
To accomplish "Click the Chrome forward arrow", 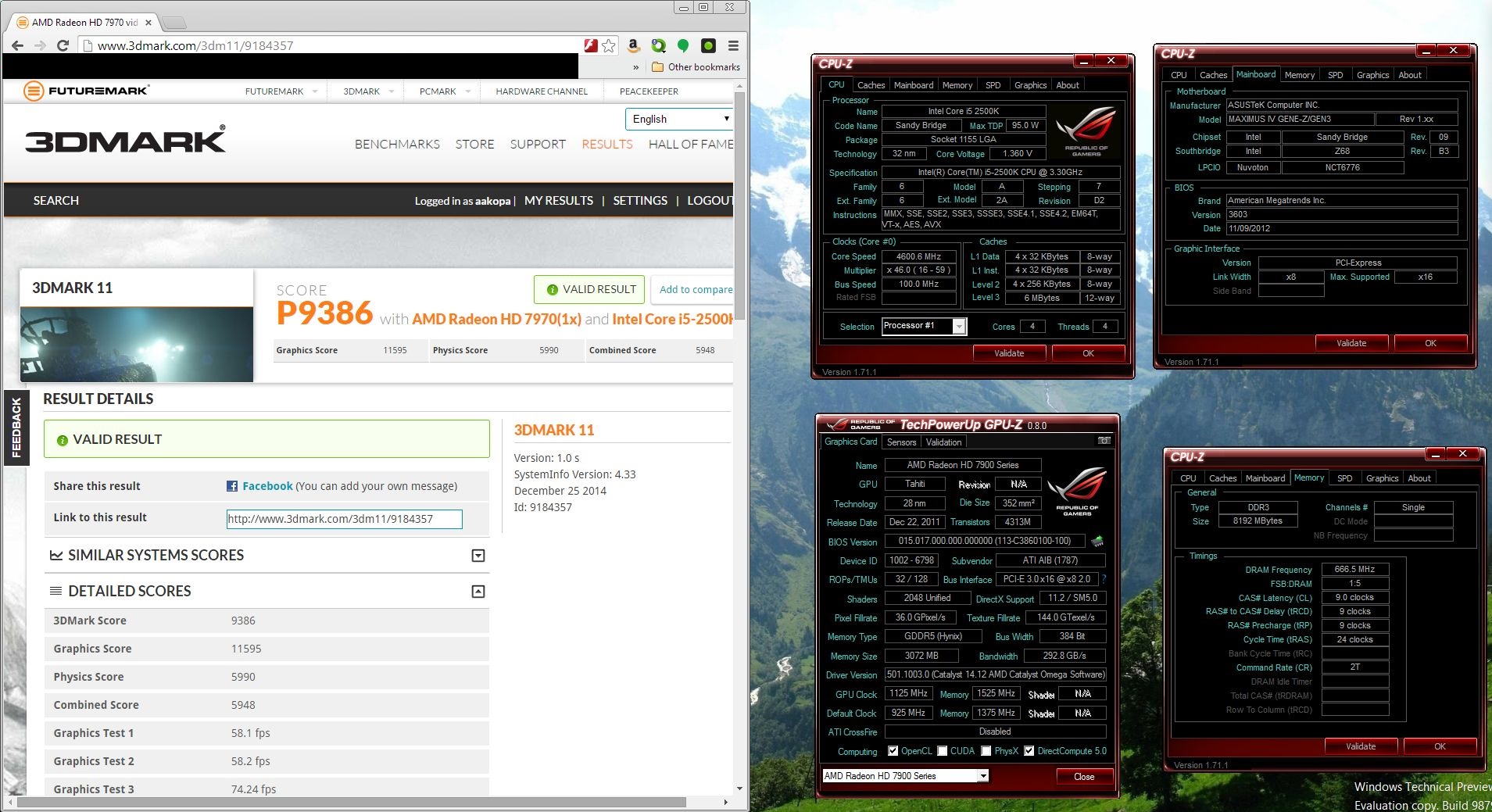I will [x=40, y=45].
